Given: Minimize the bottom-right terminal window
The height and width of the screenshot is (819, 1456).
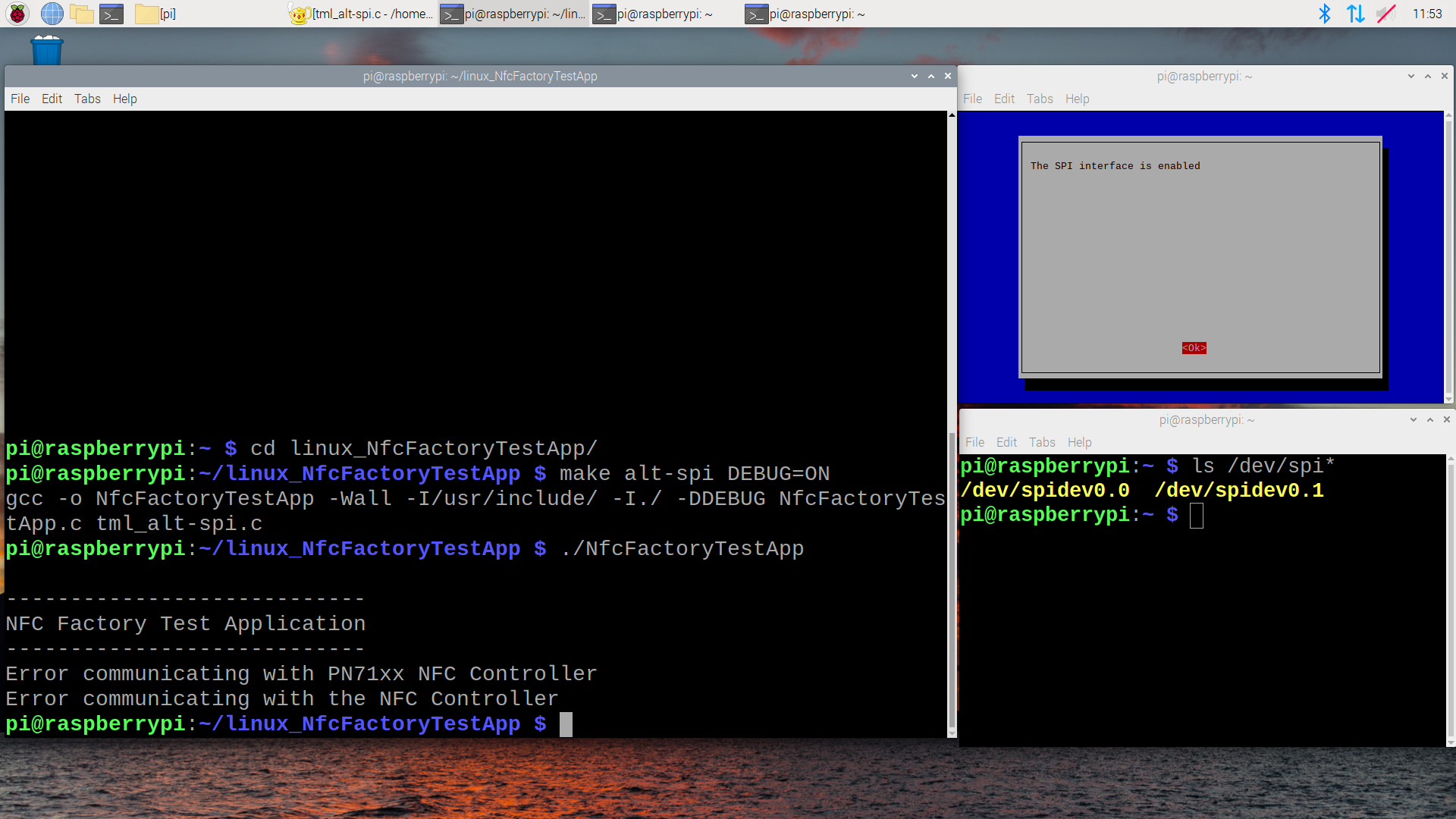Looking at the screenshot, I should (x=1413, y=419).
